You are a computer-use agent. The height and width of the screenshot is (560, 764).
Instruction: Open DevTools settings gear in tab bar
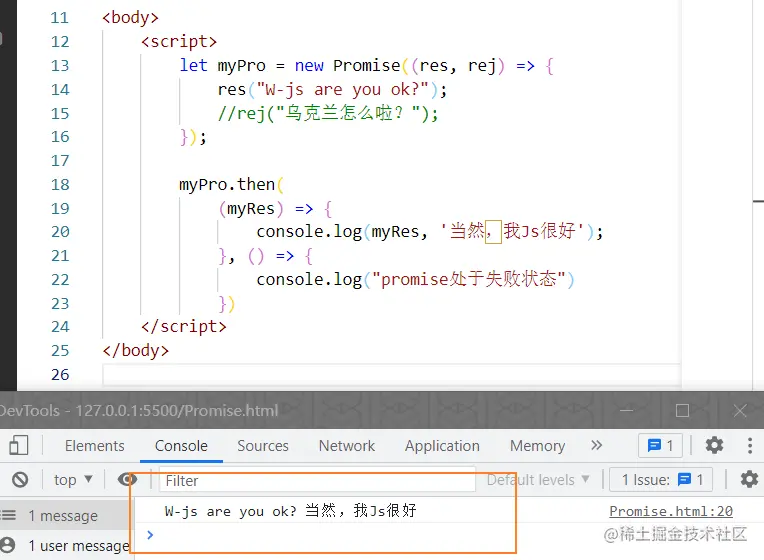[714, 445]
